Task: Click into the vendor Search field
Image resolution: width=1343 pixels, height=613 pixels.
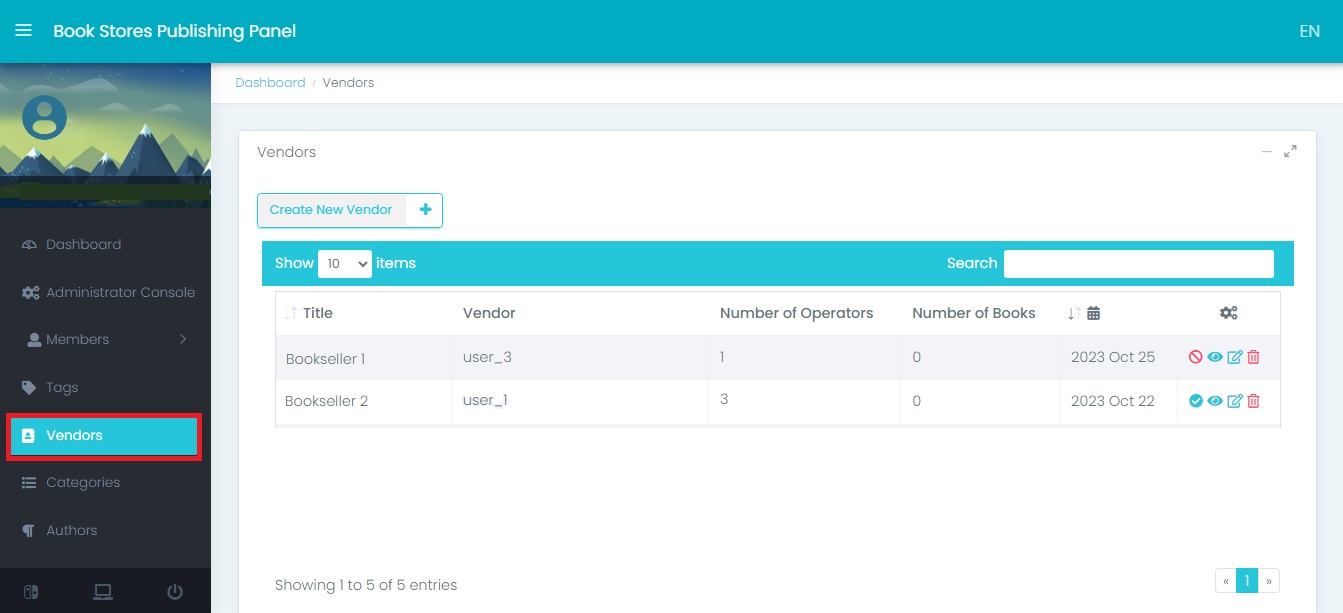Action: pyautogui.click(x=1138, y=263)
